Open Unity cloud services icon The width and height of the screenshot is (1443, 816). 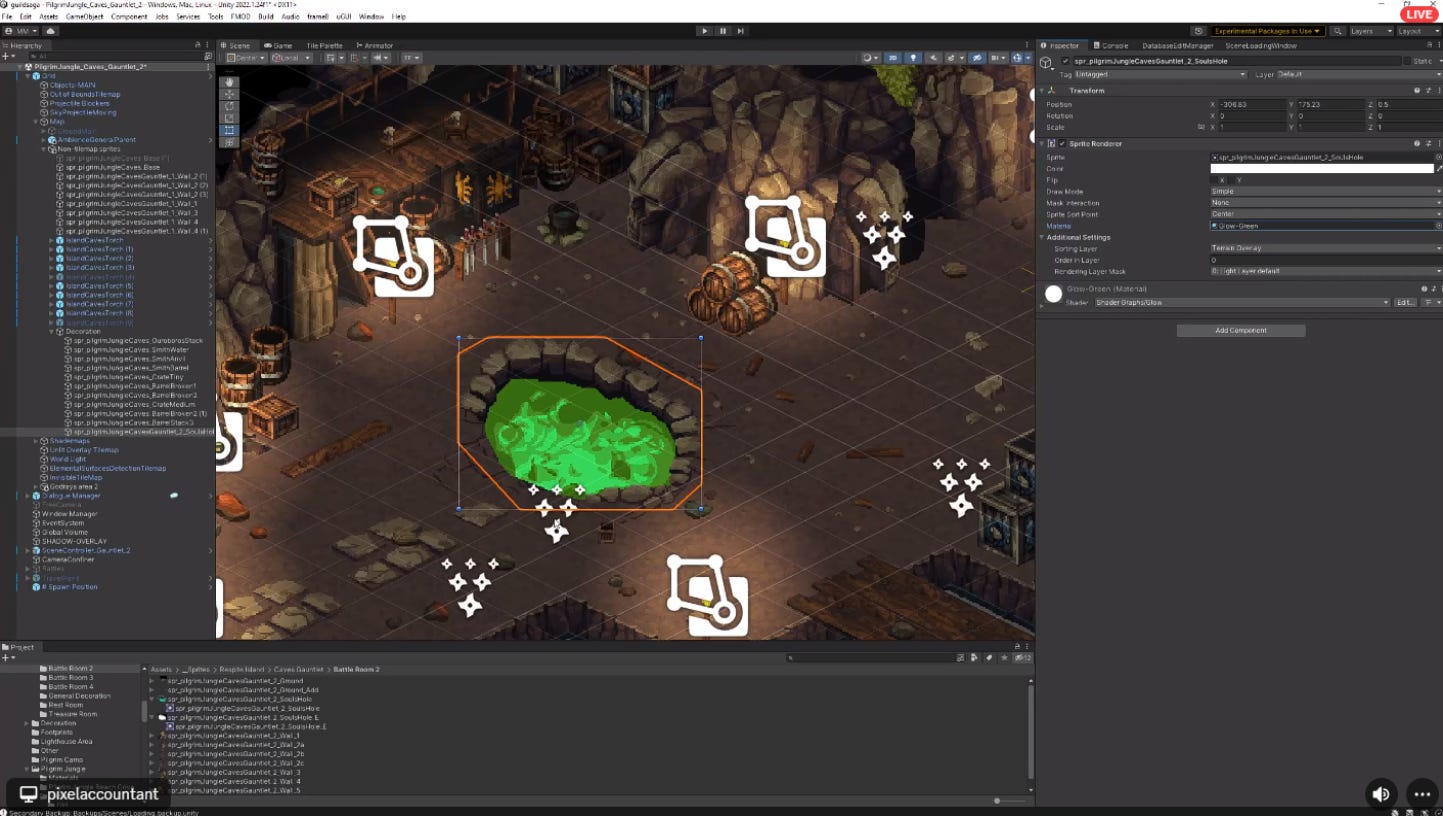click(x=50, y=31)
